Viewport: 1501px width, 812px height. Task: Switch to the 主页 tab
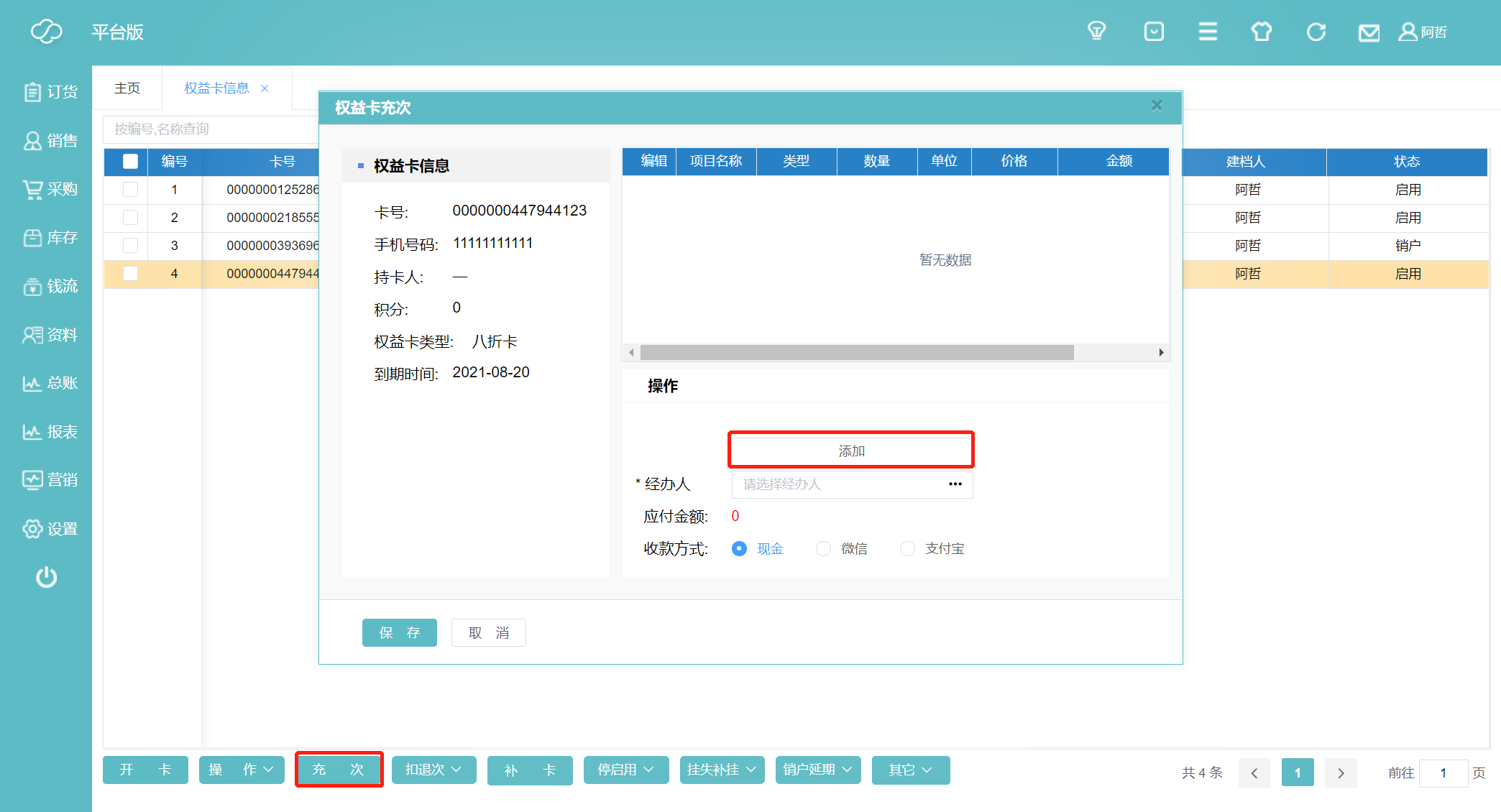click(127, 88)
